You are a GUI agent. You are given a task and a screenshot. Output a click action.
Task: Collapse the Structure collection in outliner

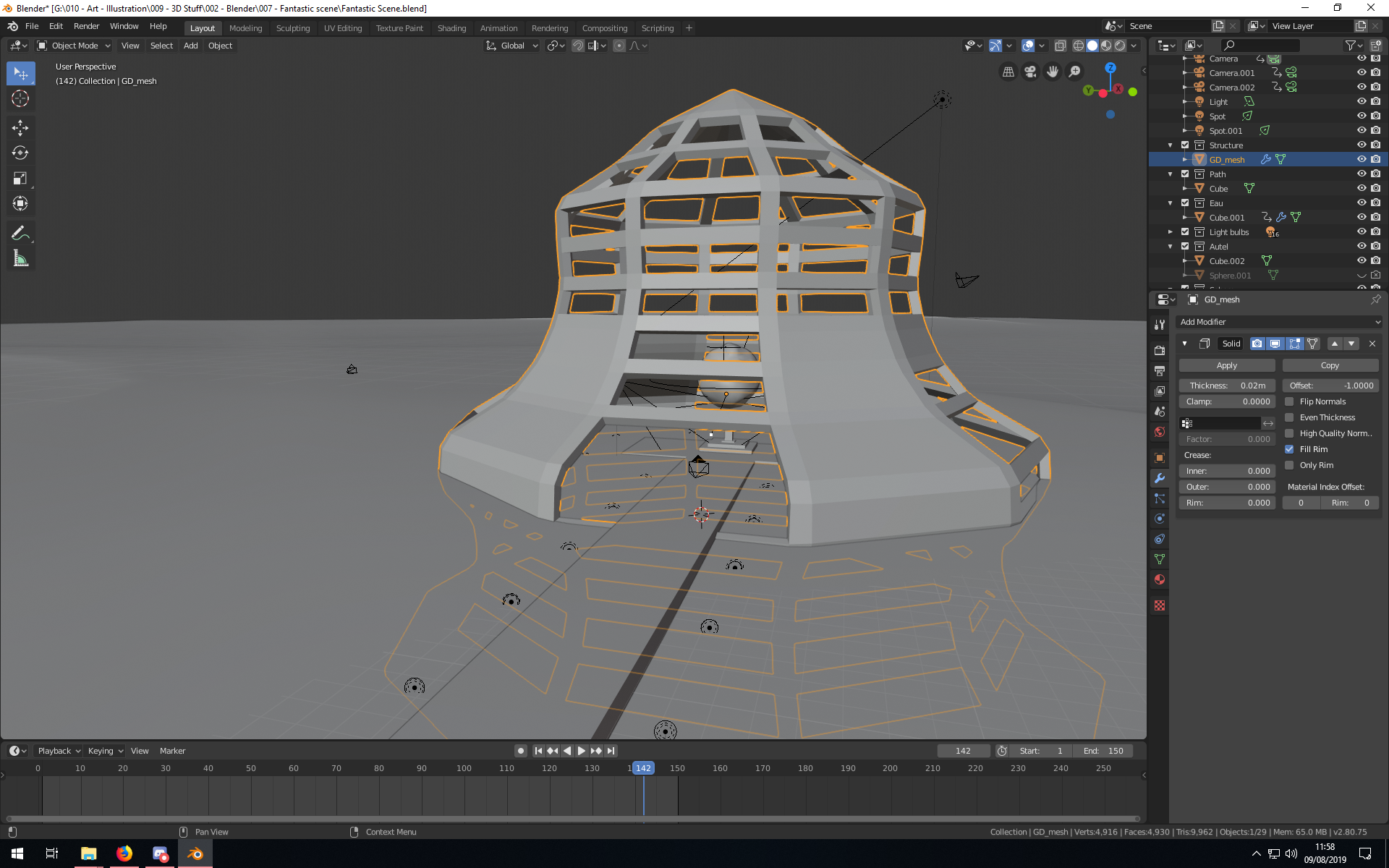[1170, 145]
